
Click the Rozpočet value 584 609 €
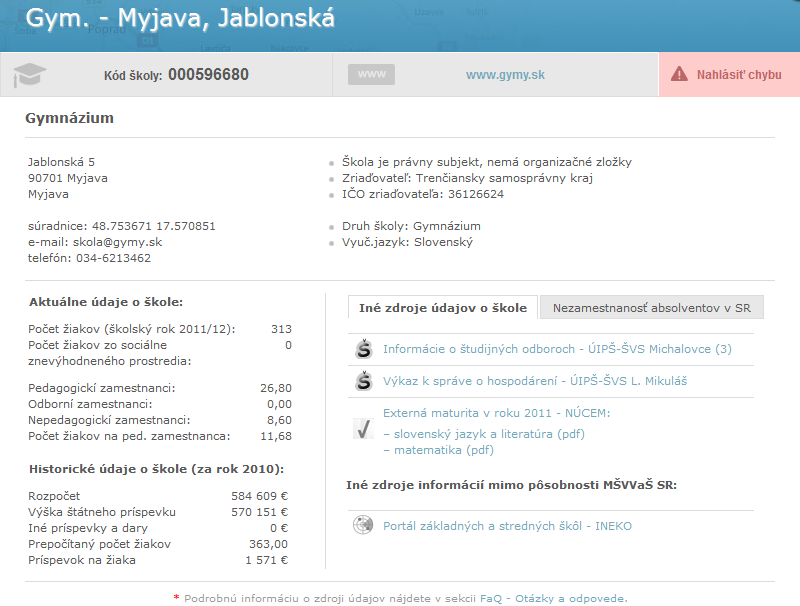(260, 496)
